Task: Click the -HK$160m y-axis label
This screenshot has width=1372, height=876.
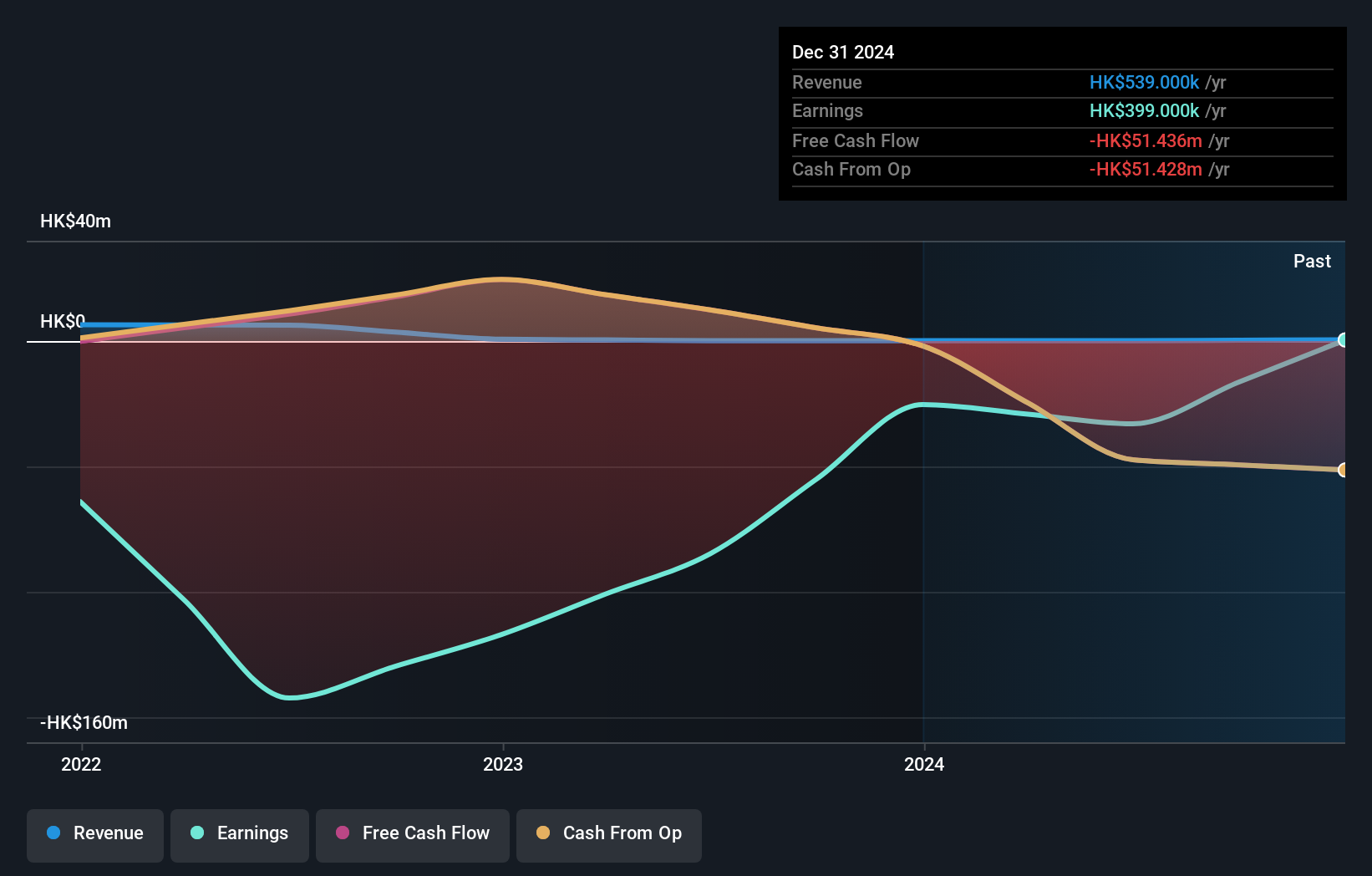Action: (84, 722)
